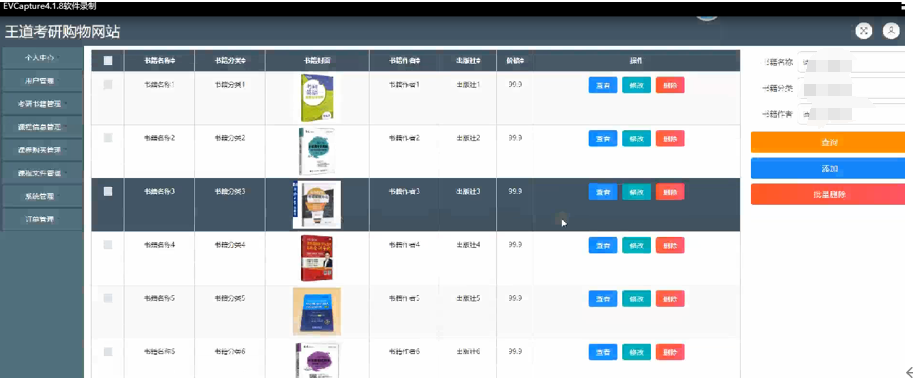Screen dimensions: 913x378
Task: Click 修改 in the highlighted 书籍名称3 row
Action: pos(636,192)
